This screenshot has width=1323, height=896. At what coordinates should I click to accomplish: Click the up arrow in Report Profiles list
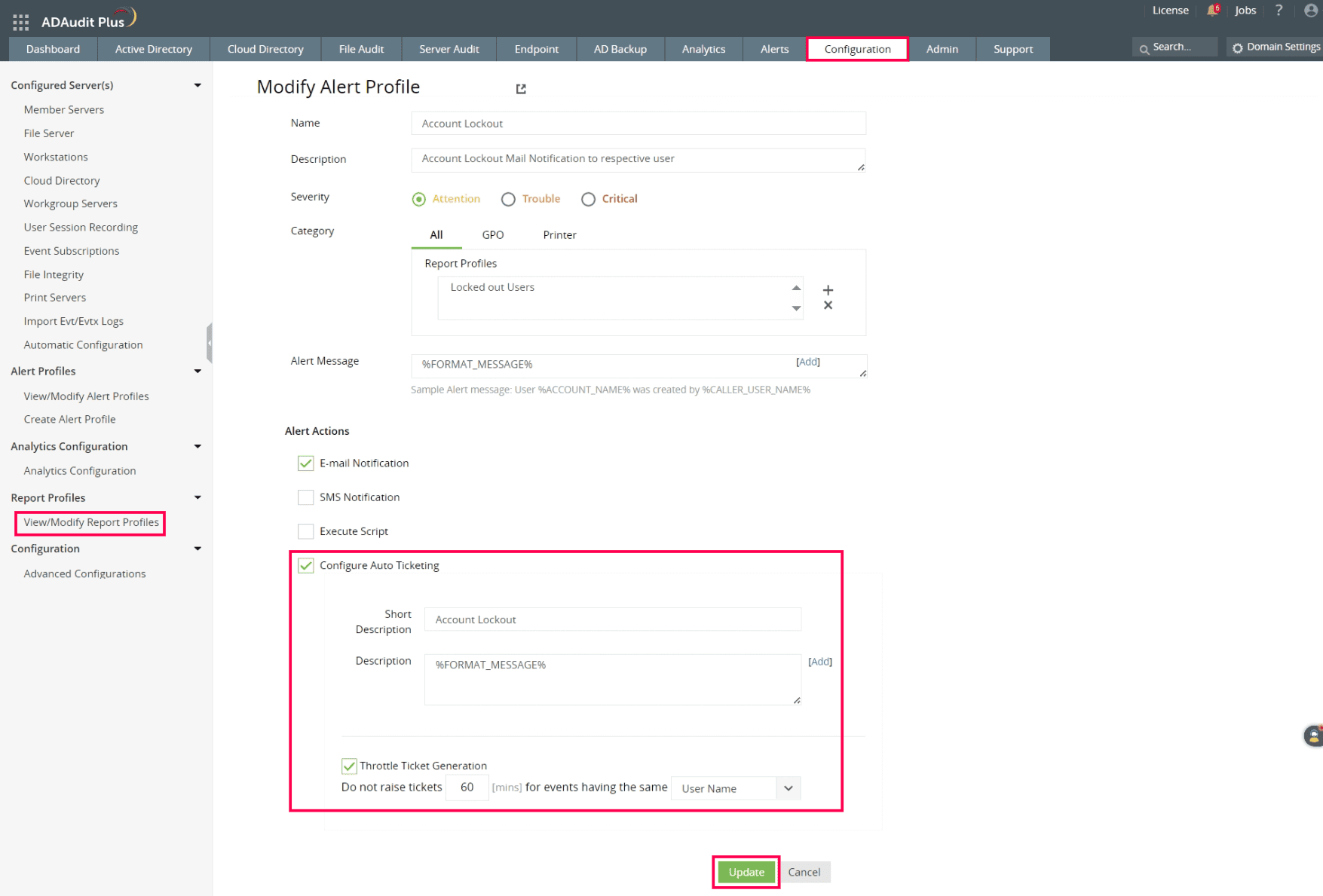796,288
